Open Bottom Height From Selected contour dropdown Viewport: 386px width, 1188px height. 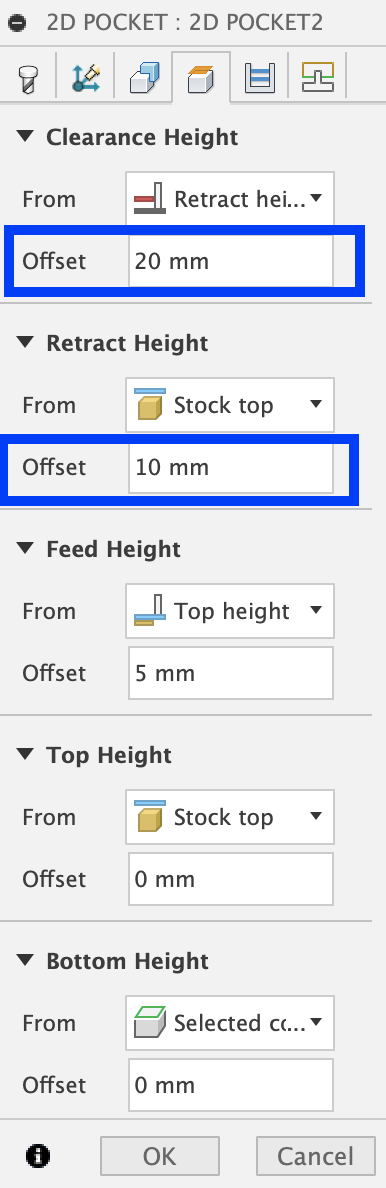[230, 1024]
